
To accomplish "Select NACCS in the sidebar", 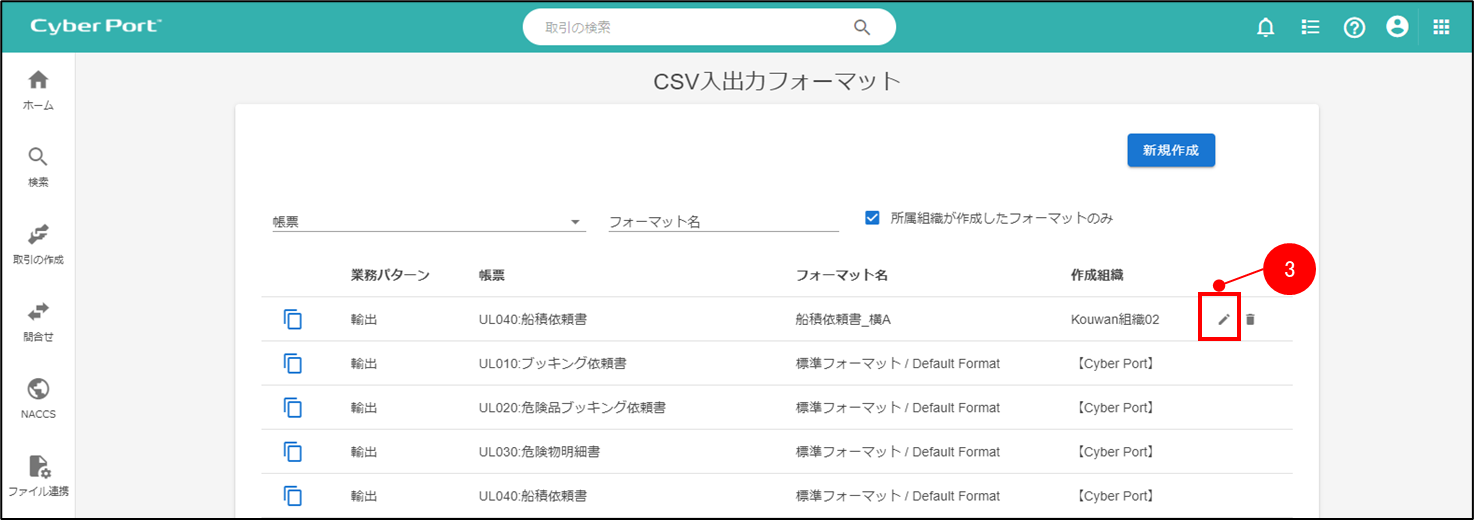I will coord(38,398).
